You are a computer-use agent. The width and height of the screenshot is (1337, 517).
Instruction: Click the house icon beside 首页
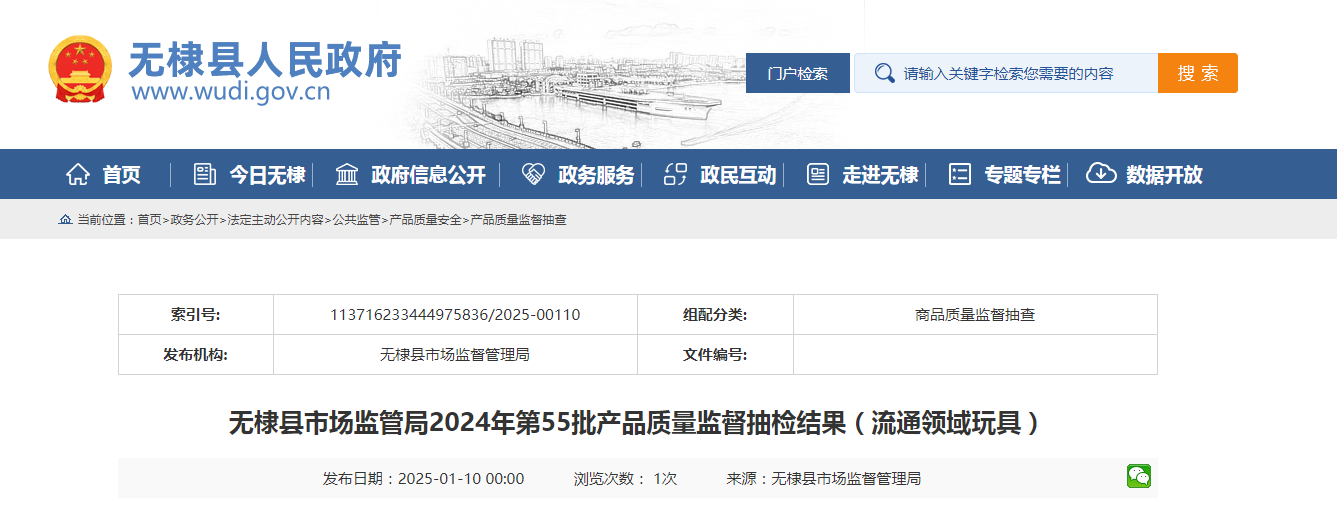[x=77, y=174]
